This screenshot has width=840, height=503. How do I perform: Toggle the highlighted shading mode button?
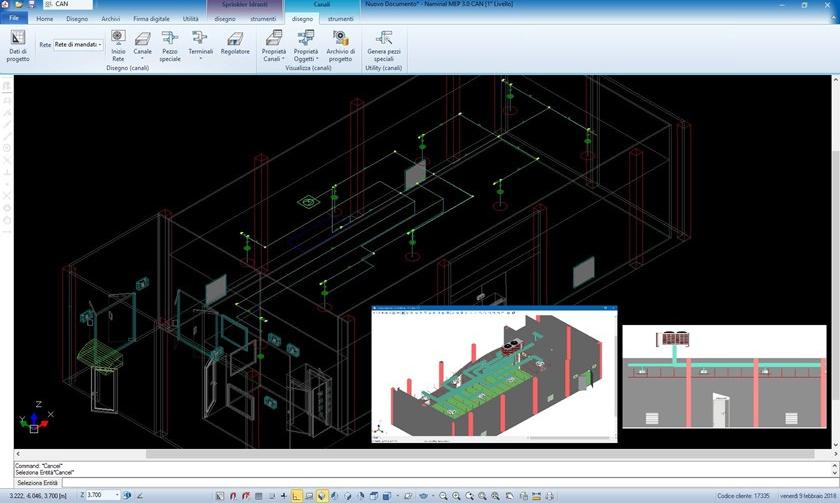click(322, 495)
